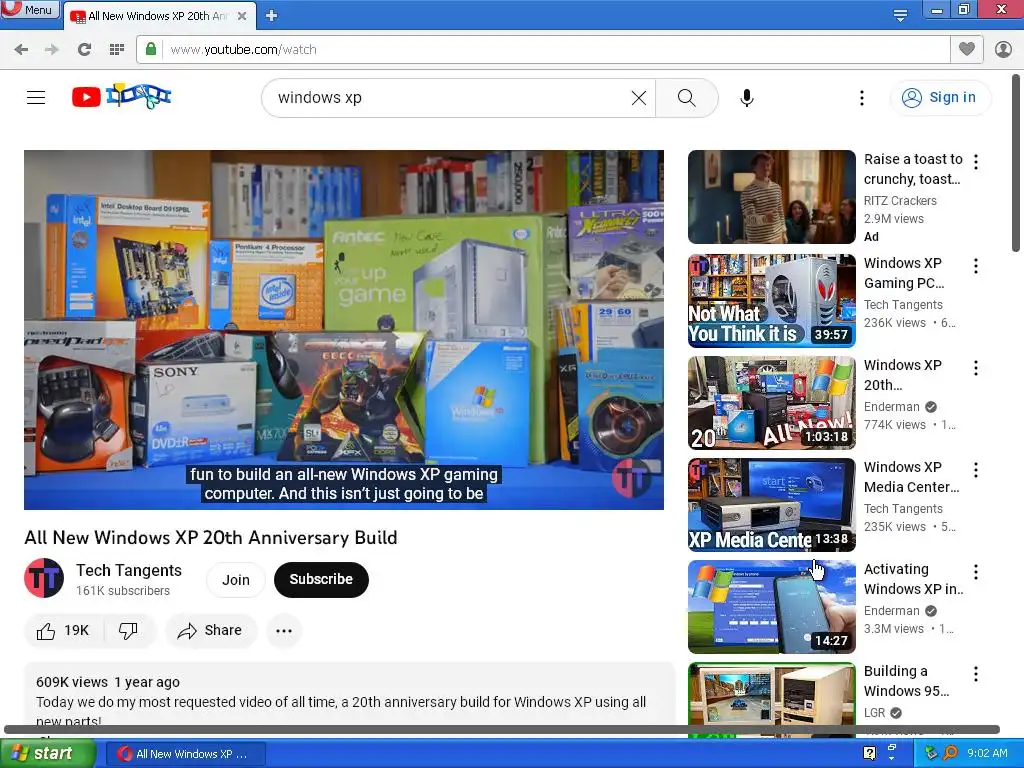Open options for Activating Windows XP video

pos(976,573)
